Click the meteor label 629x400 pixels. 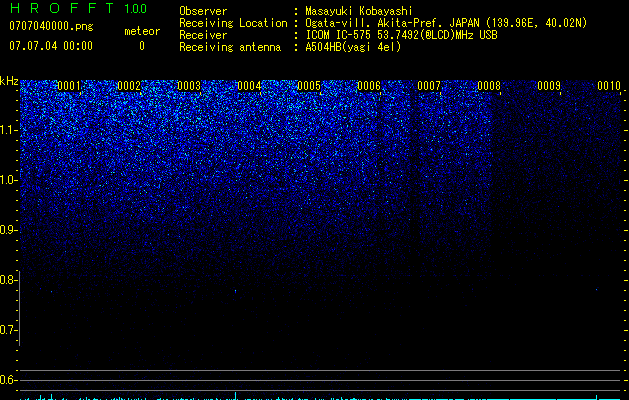pyautogui.click(x=142, y=31)
